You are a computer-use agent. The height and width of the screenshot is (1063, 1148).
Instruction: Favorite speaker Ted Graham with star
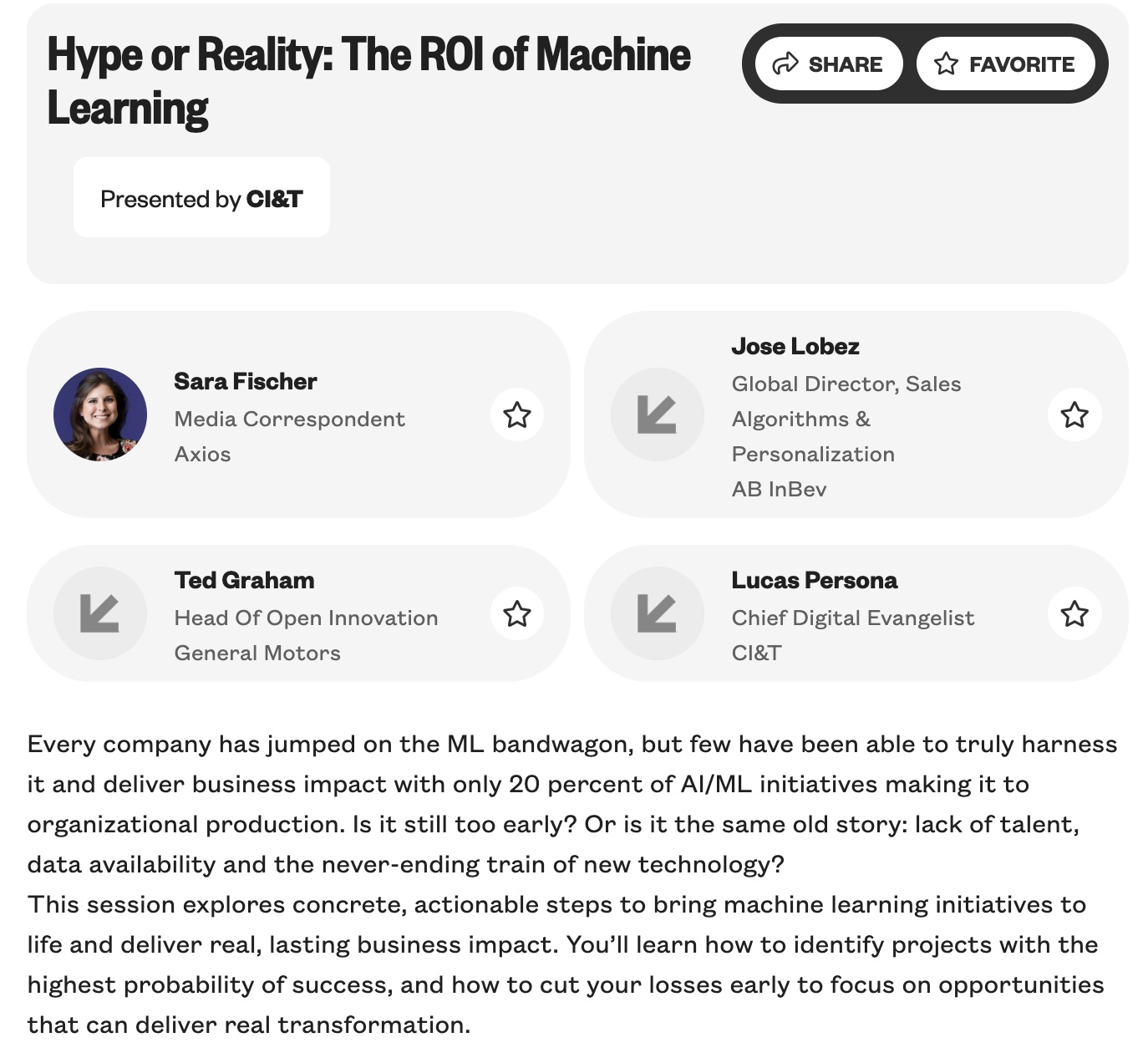coord(517,613)
